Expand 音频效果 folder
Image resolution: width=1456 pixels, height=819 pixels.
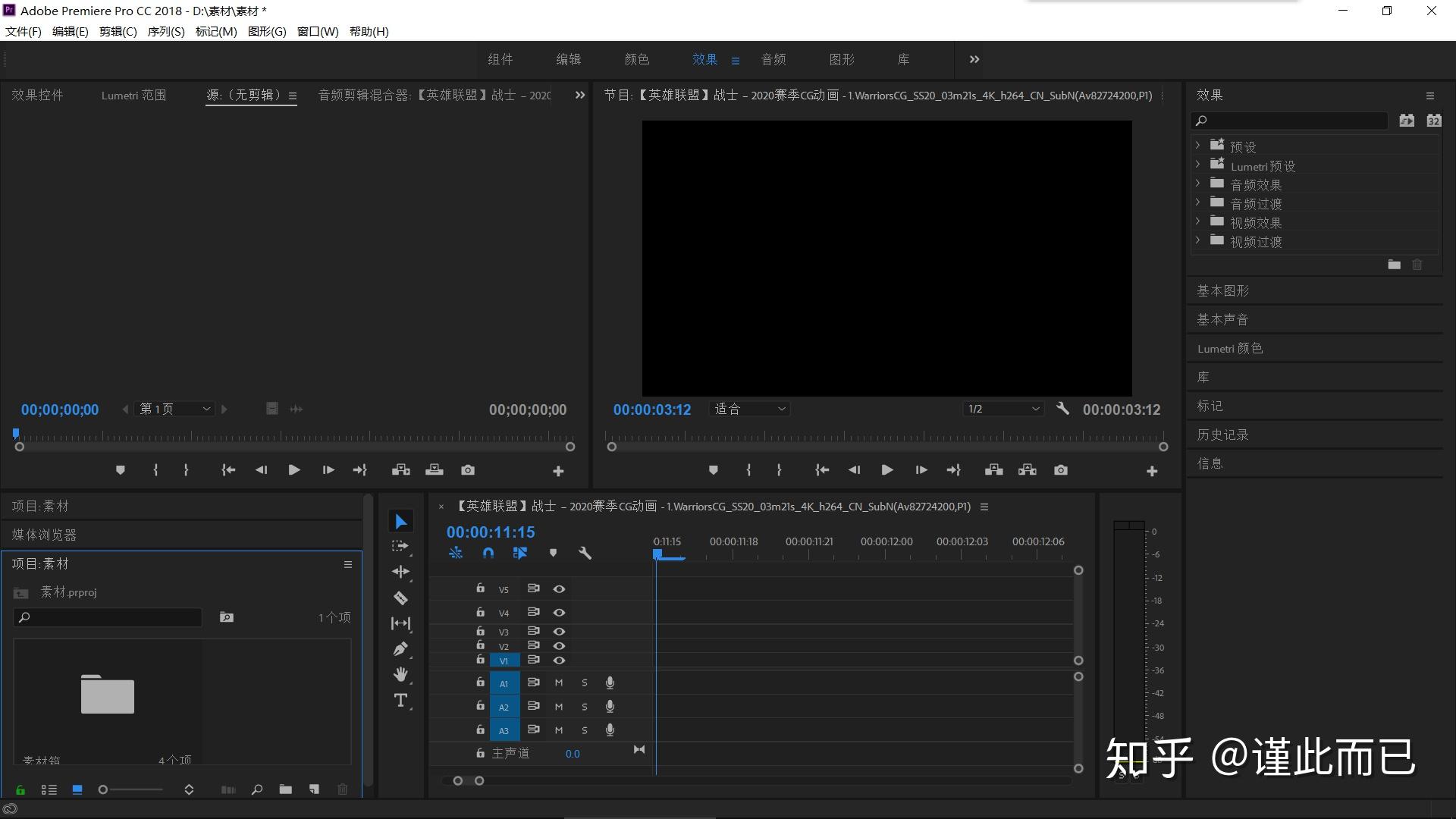(x=1197, y=182)
